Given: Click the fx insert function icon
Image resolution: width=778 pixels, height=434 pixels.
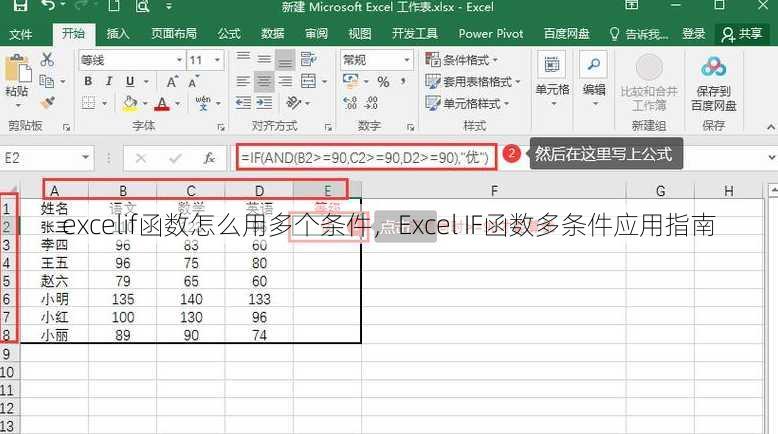Looking at the screenshot, I should (209, 158).
